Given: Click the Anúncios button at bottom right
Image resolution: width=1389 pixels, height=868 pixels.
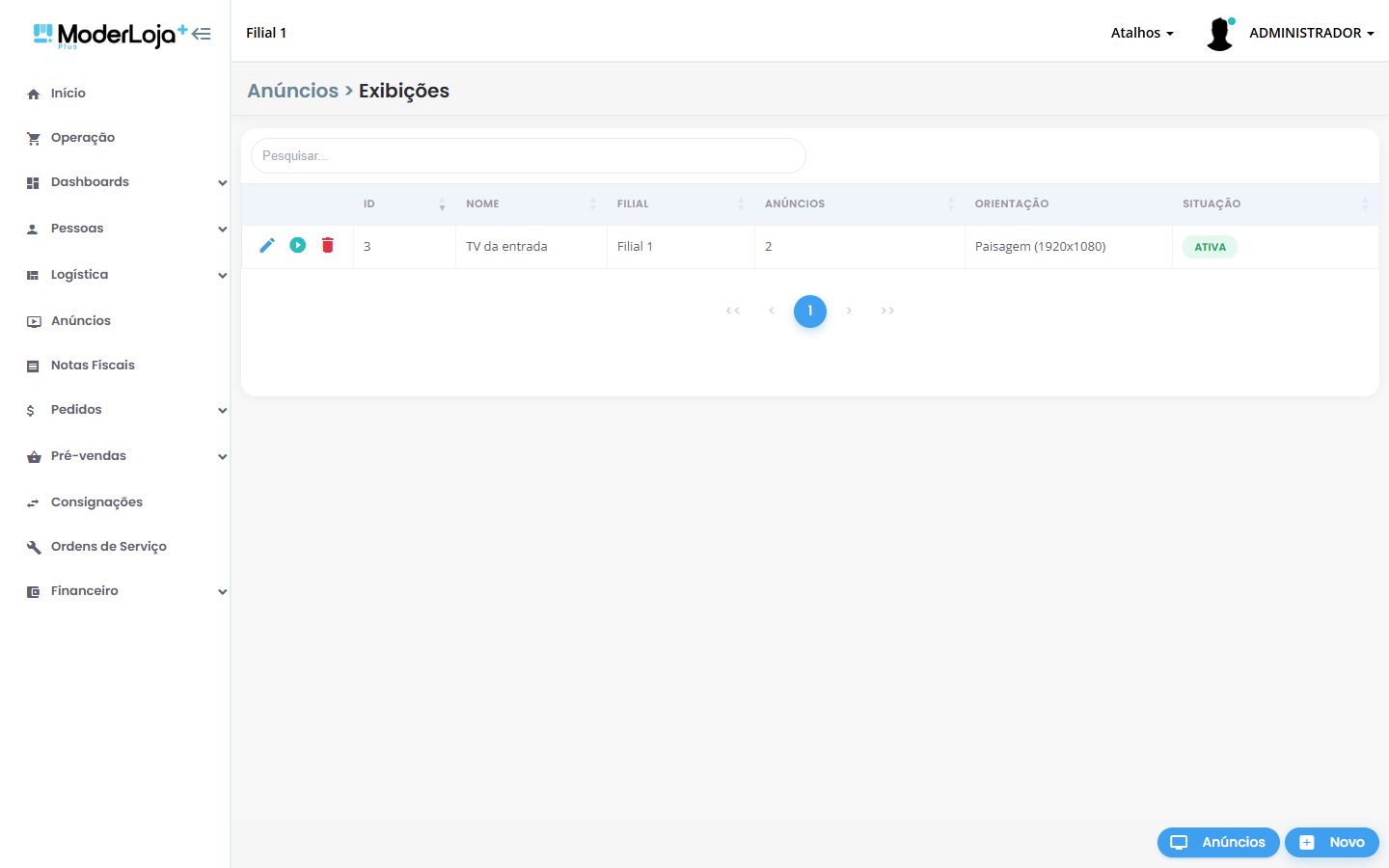Looking at the screenshot, I should pyautogui.click(x=1218, y=842).
